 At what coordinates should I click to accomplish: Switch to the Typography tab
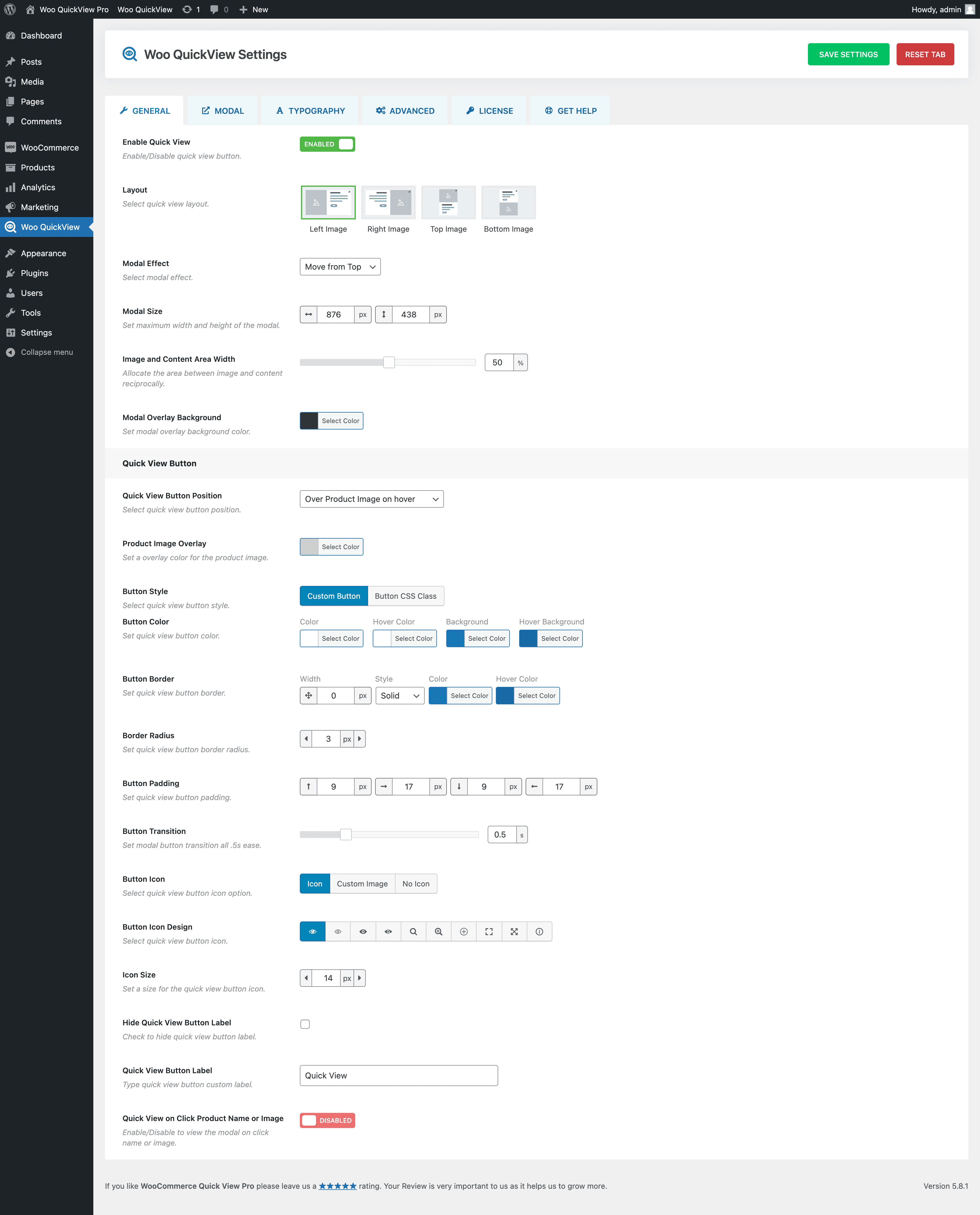310,111
